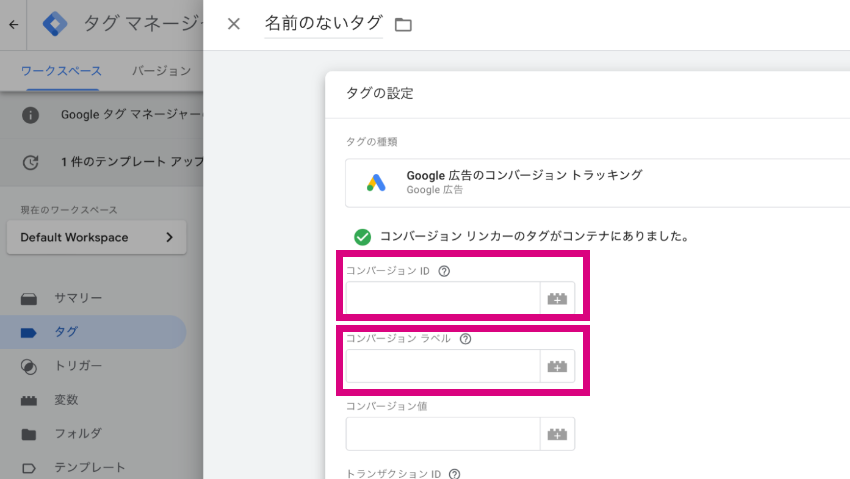Click the help icon beside トランザクション ID
The width and height of the screenshot is (850, 479).
pyautogui.click(x=454, y=474)
